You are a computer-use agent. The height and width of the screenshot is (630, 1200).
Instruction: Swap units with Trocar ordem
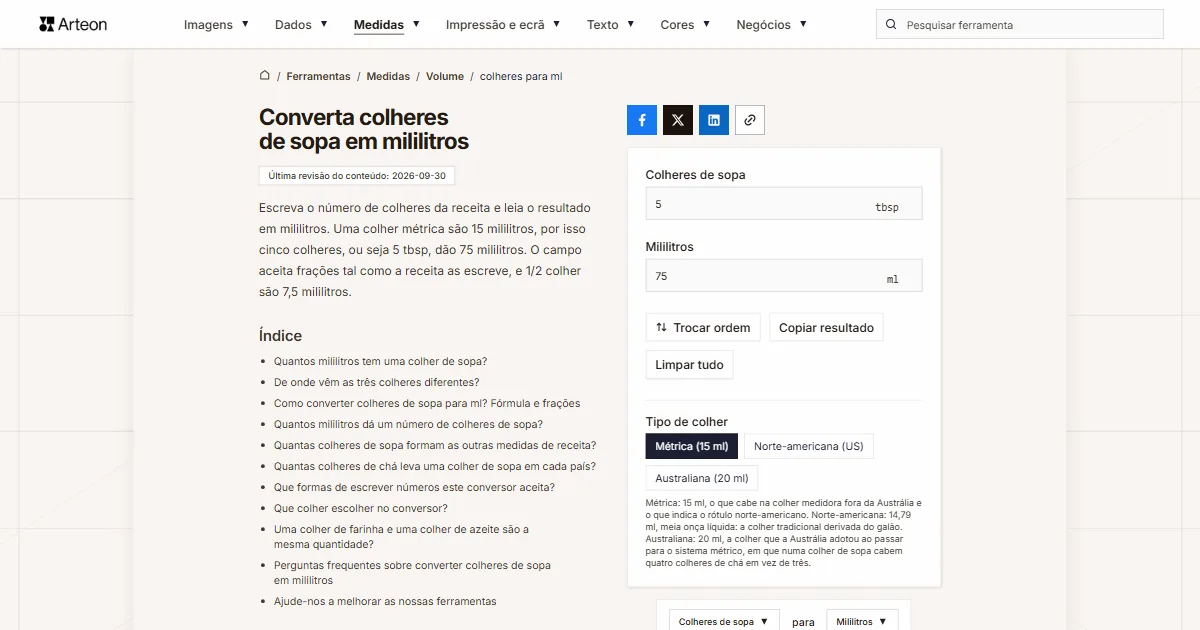(703, 327)
